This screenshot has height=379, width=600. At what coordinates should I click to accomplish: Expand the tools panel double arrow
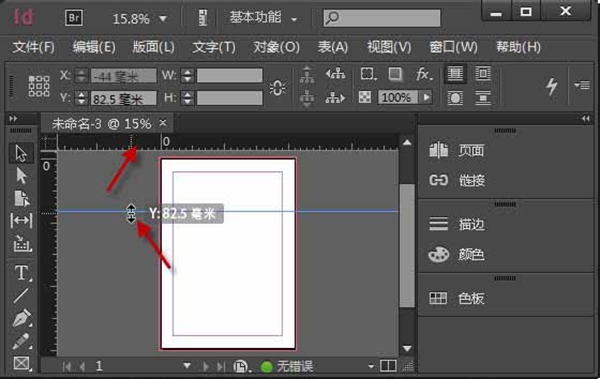(x=13, y=119)
